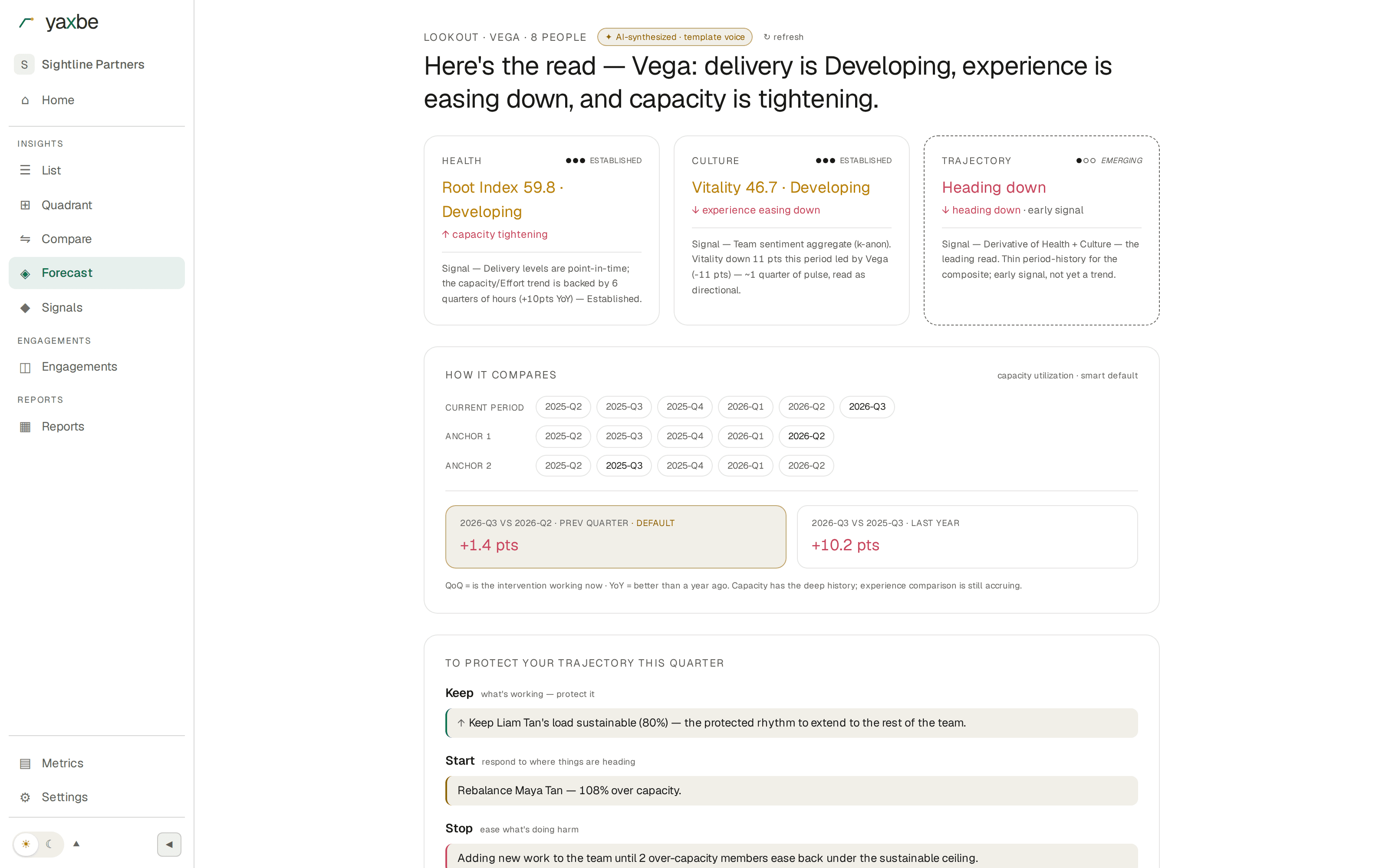Go to Compare view

[96, 239]
